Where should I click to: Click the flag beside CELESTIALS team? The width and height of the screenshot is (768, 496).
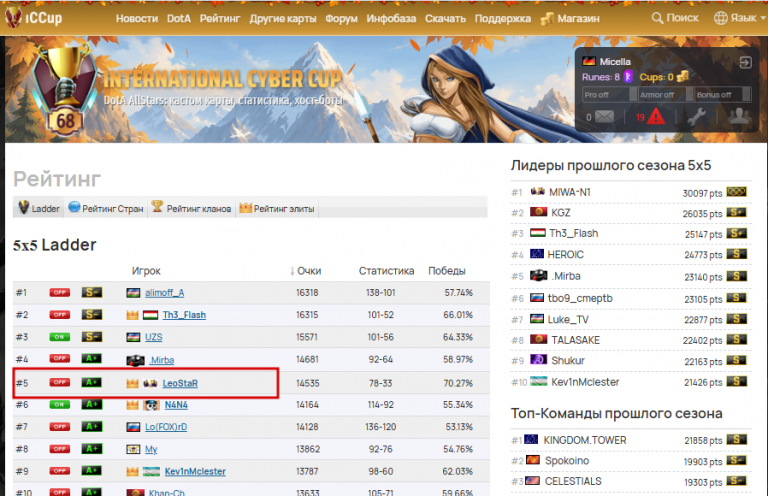[x=532, y=481]
